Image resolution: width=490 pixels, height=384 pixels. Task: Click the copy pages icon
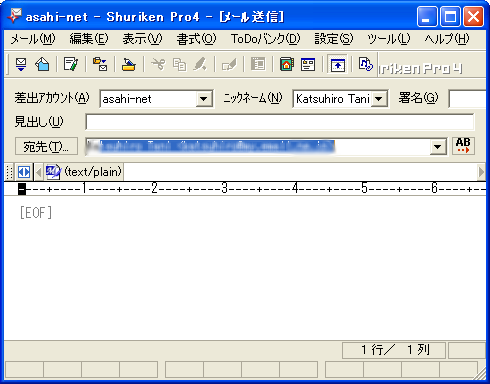point(179,64)
